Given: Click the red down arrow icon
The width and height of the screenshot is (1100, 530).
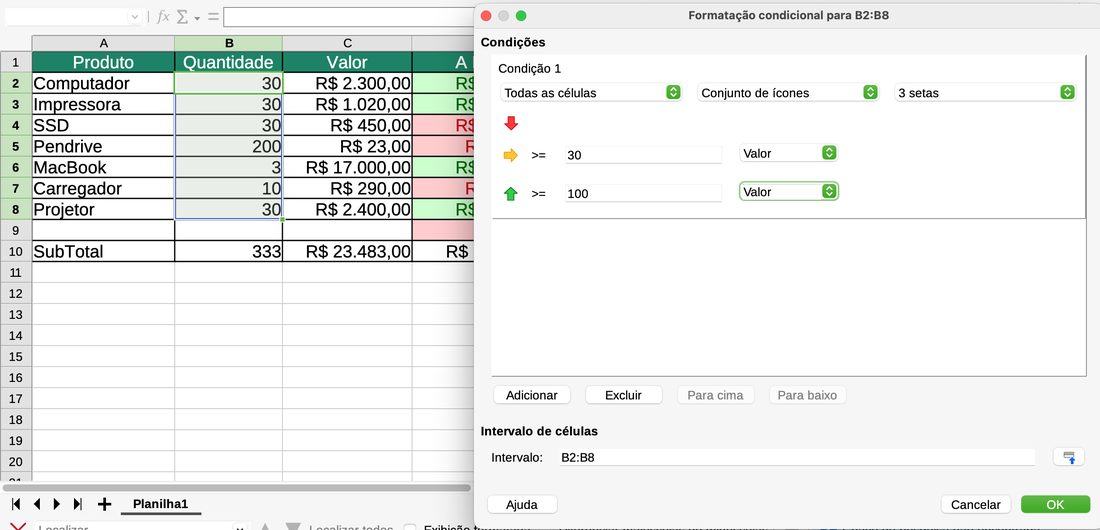Looking at the screenshot, I should point(511,124).
